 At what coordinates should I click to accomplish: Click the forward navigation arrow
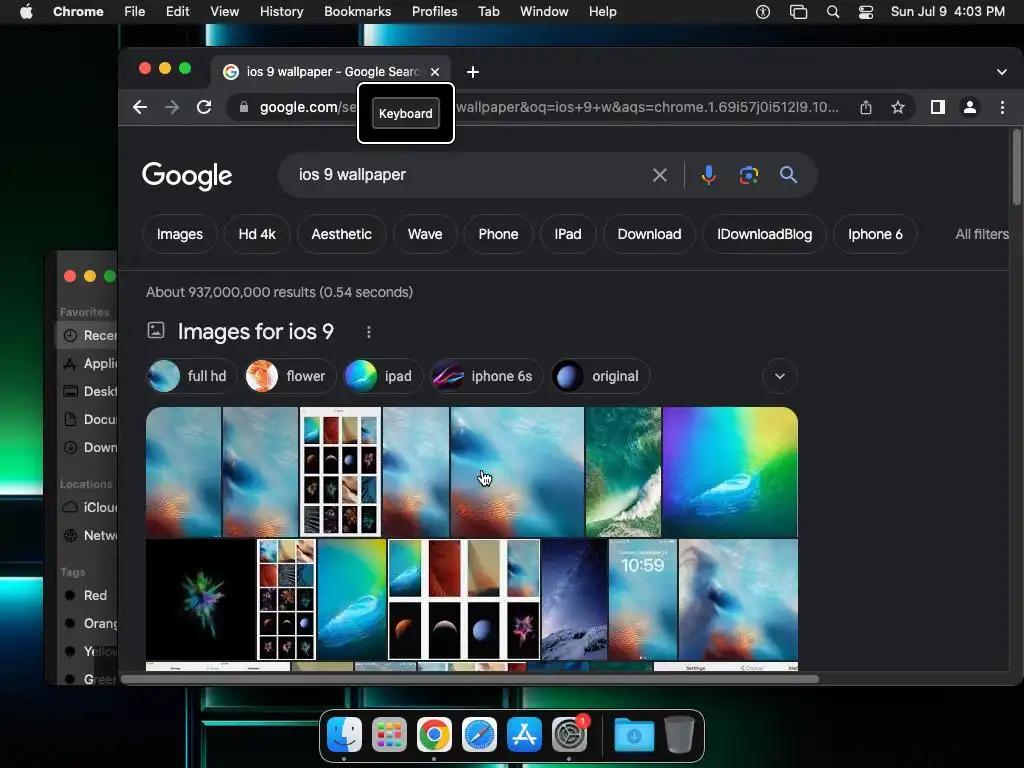click(172, 107)
